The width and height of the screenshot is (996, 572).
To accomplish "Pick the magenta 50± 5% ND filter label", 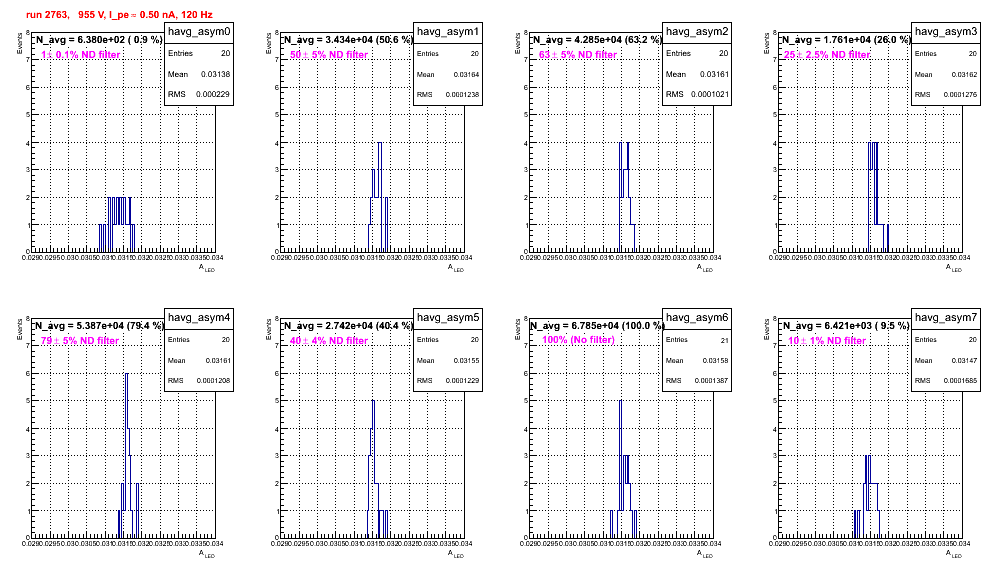I will click(329, 55).
